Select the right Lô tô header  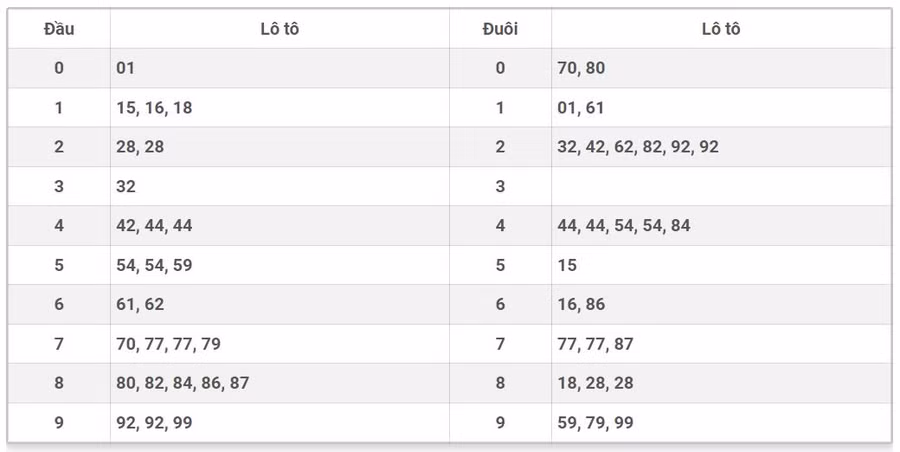(x=721, y=29)
